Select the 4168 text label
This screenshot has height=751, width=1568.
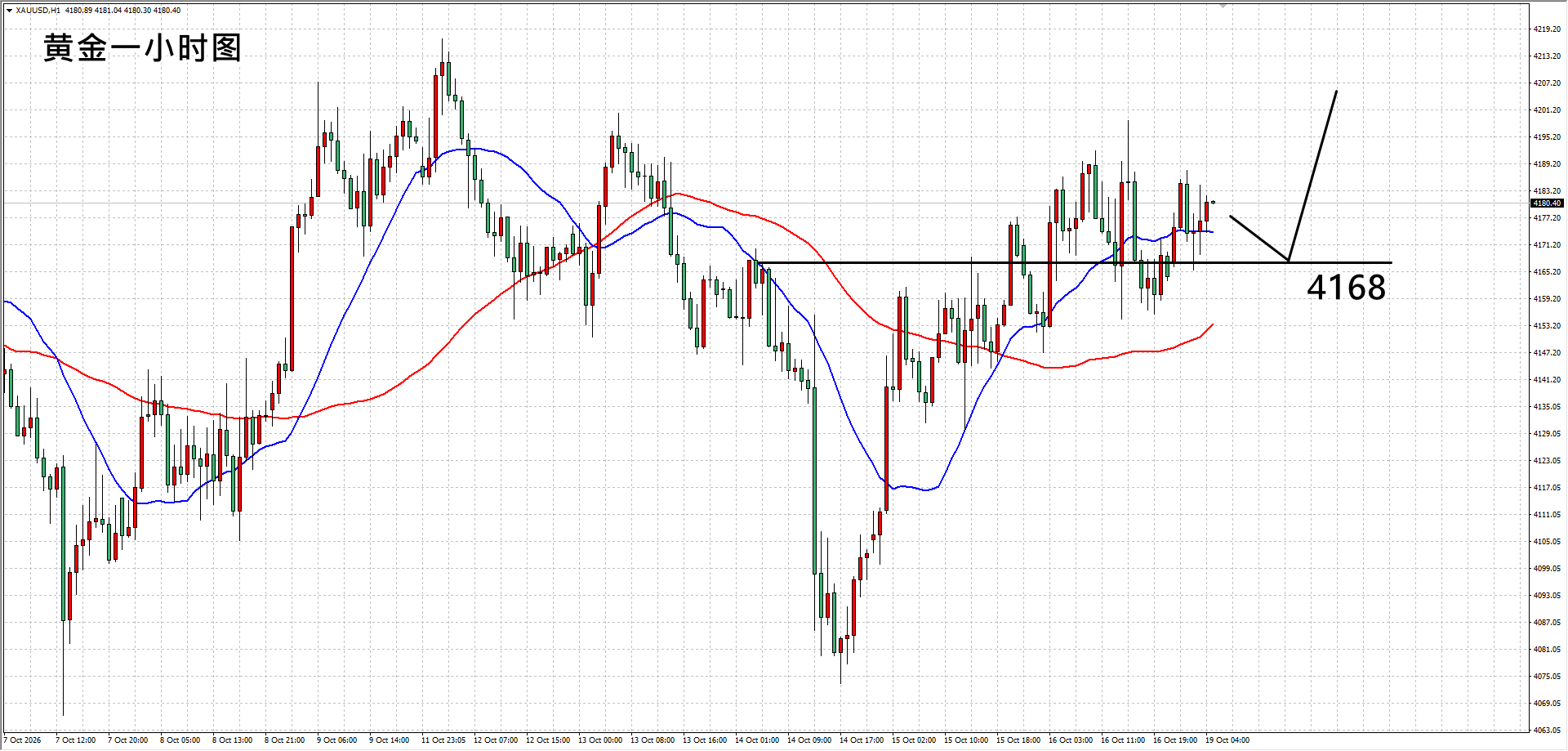click(x=1346, y=288)
